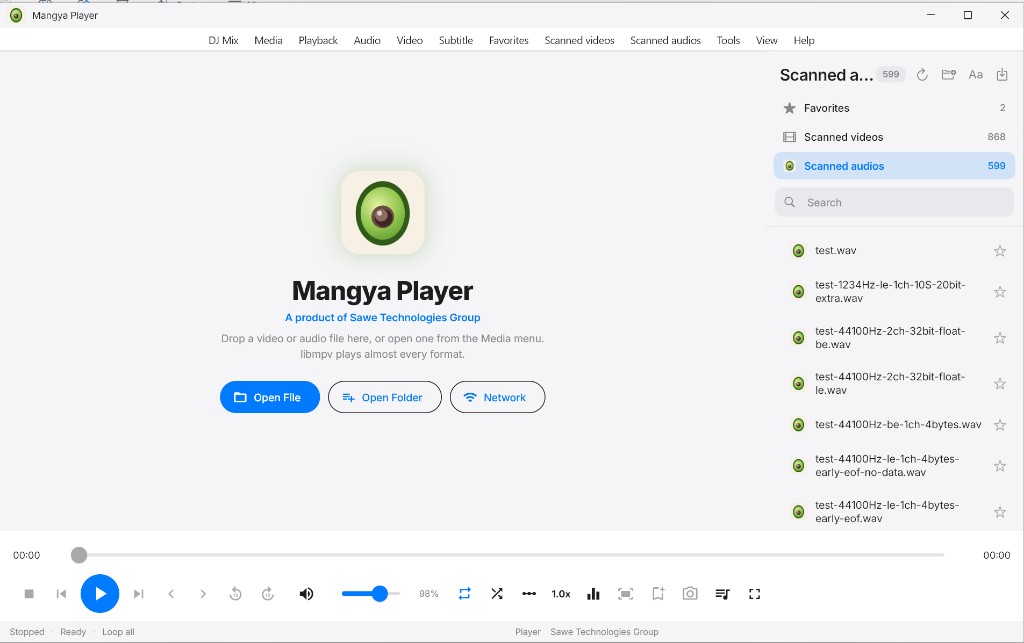Jump forward with the forward-seek circular arrow
Screen dimensions: 1024x643
pos(268,593)
